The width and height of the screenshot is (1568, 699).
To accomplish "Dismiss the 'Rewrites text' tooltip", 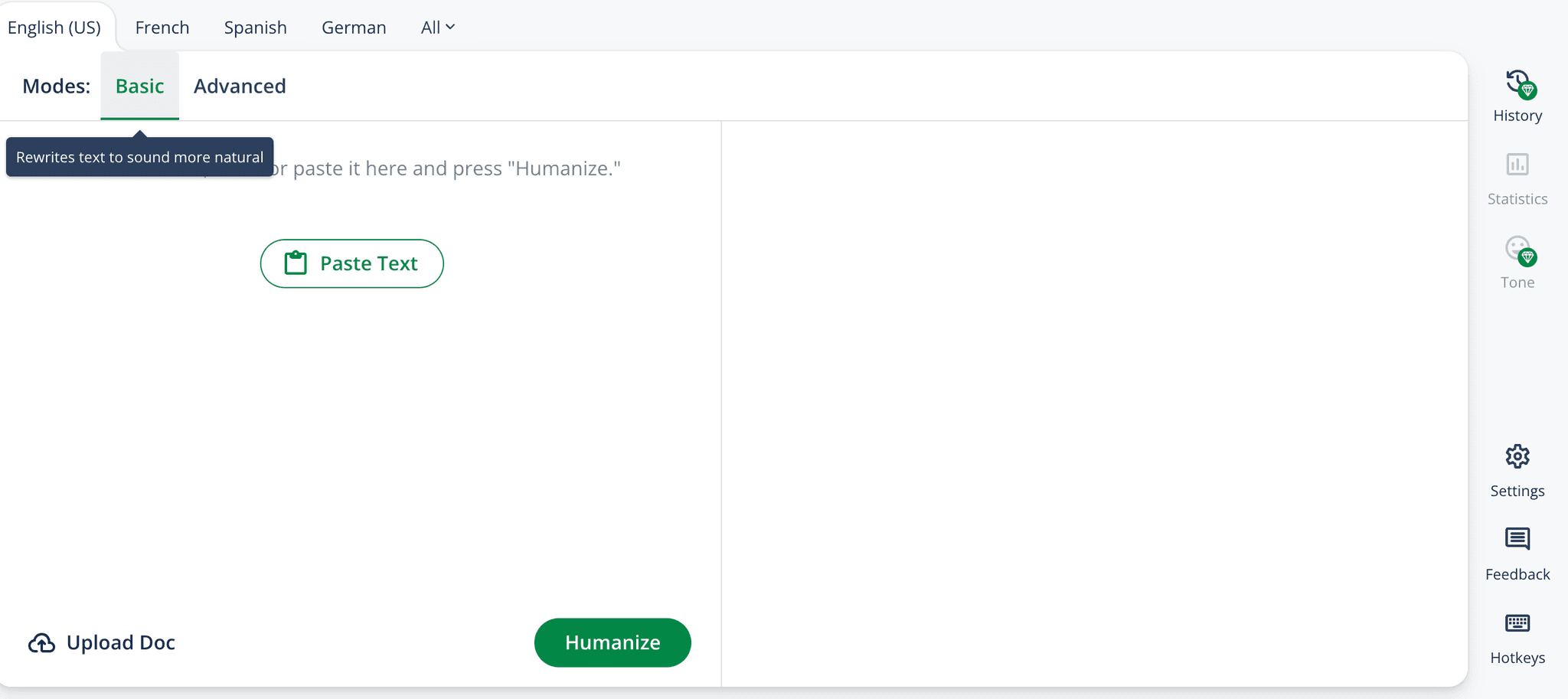I will 139,156.
